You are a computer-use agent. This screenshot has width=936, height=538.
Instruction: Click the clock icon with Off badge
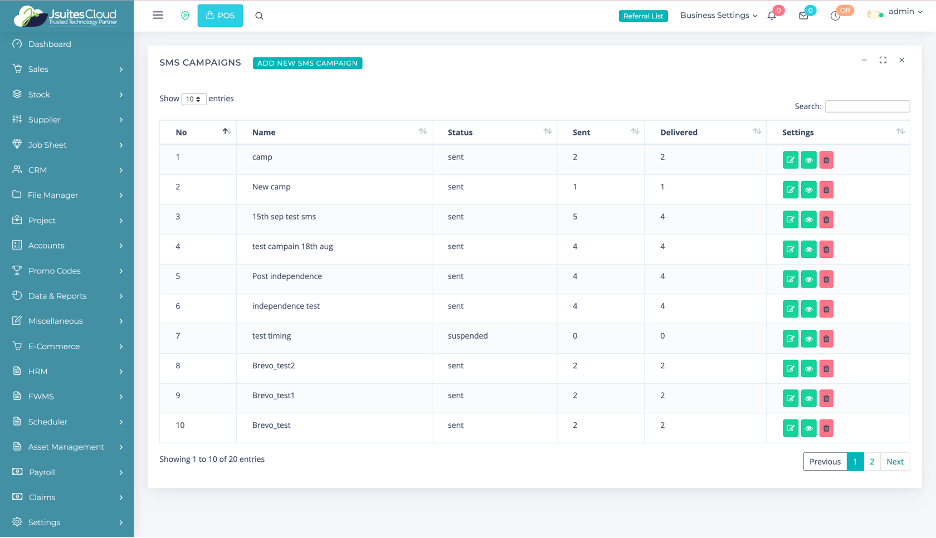pyautogui.click(x=835, y=16)
